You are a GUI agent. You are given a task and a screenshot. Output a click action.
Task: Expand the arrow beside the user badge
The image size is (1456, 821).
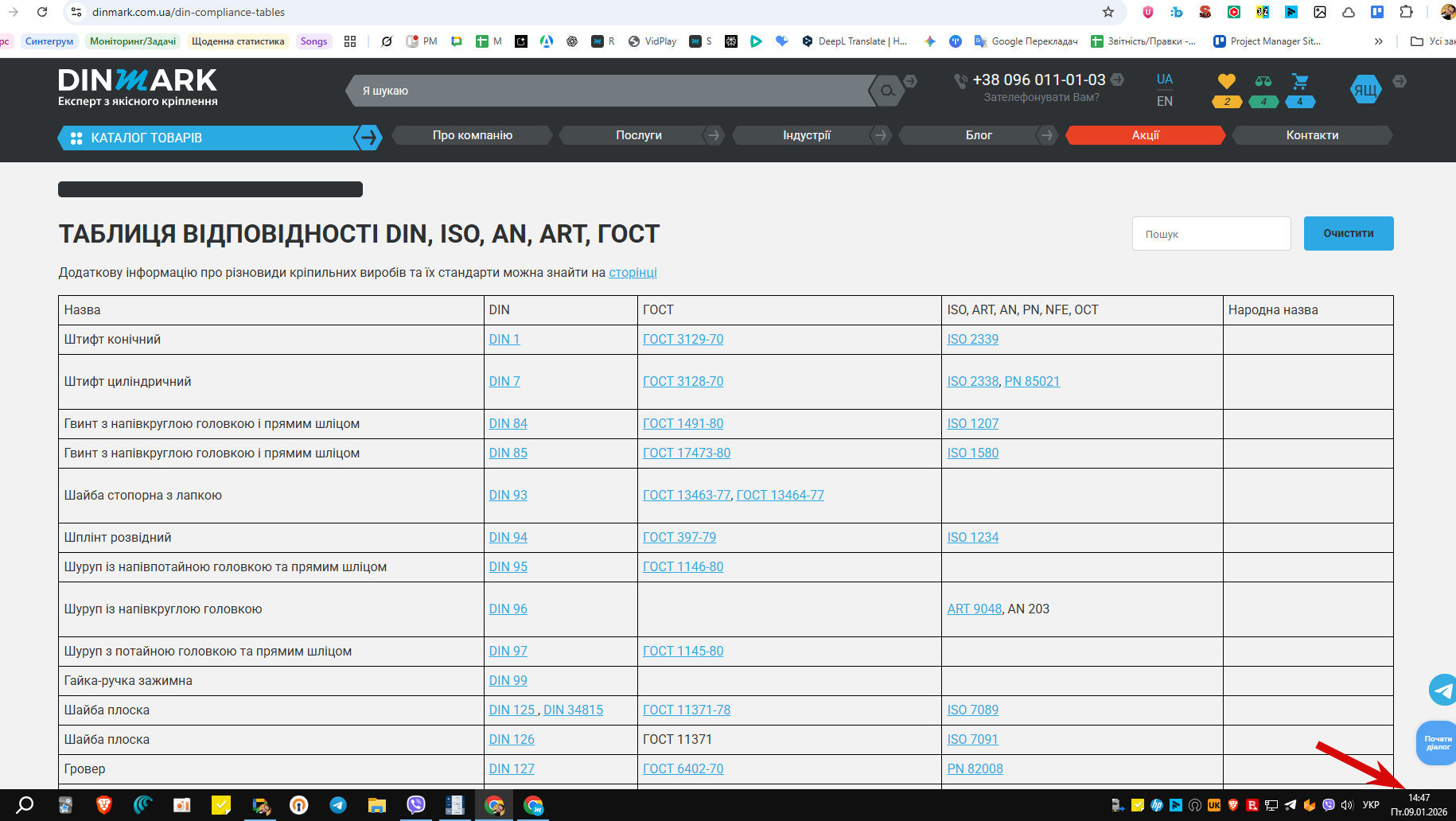[x=1400, y=81]
